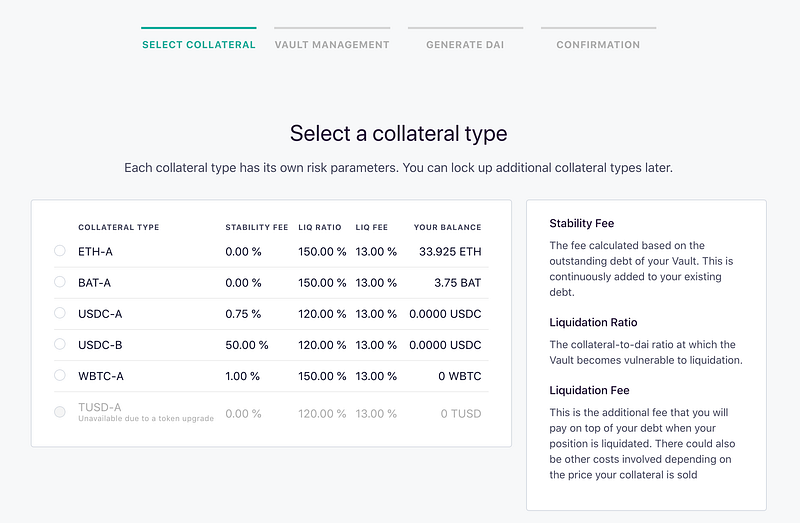The image size is (800, 523).
Task: Click the Collateral Type column header
Action: click(118, 227)
